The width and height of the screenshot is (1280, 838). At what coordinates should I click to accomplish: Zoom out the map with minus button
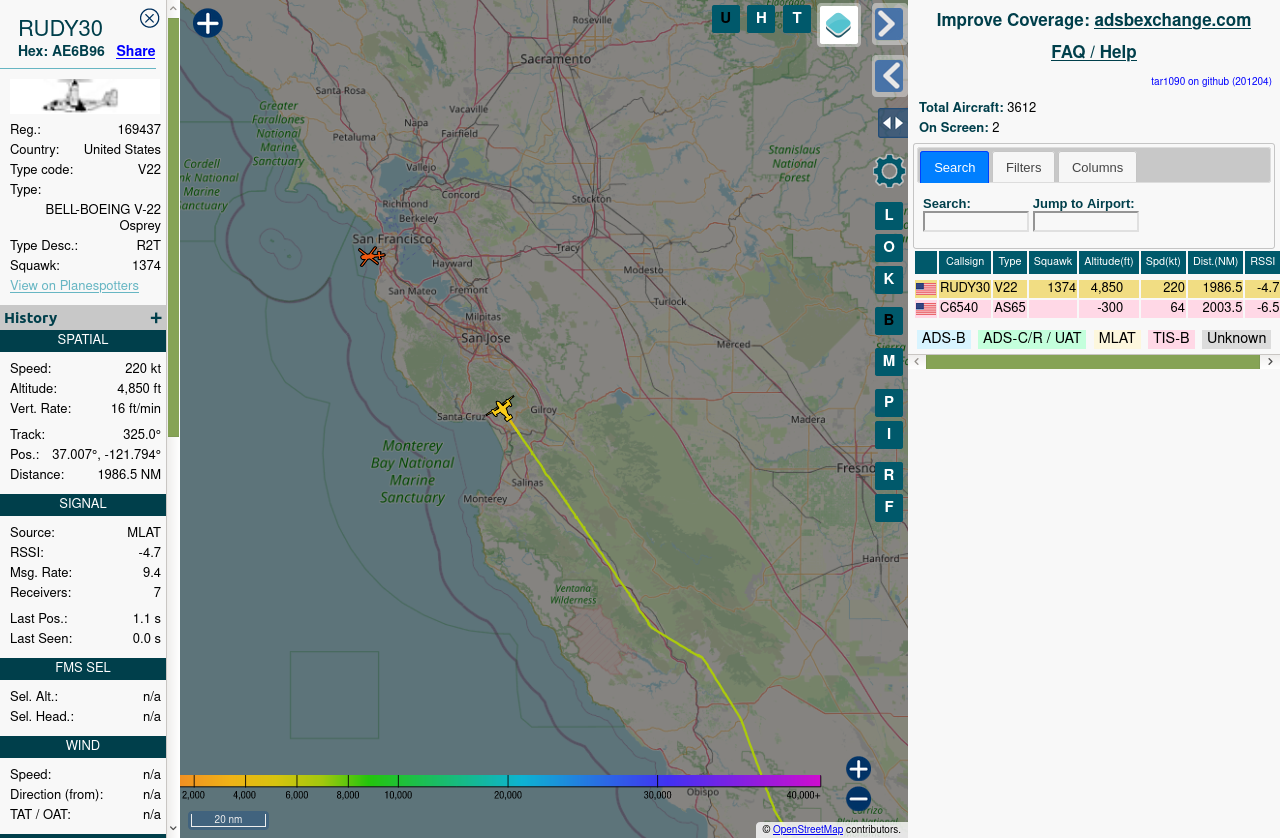coord(858,799)
